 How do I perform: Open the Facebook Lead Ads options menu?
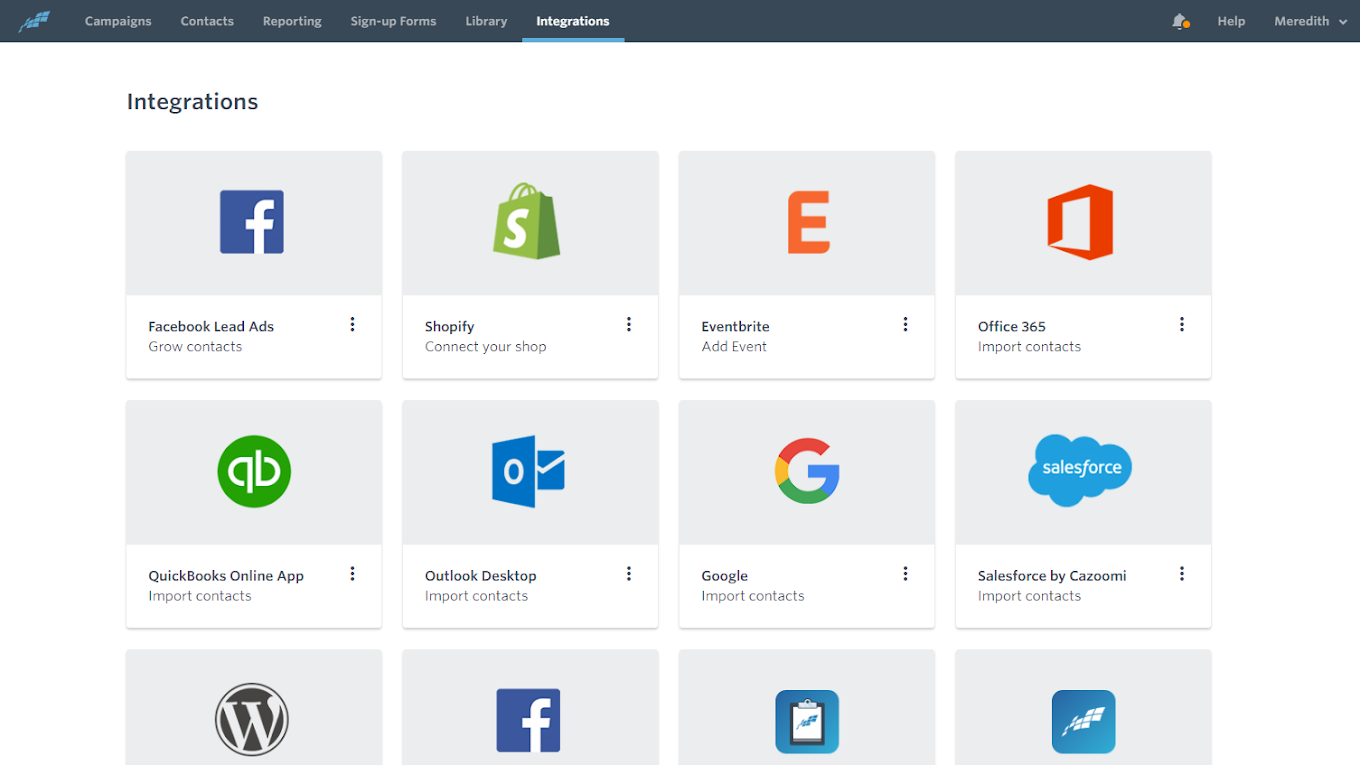click(352, 324)
